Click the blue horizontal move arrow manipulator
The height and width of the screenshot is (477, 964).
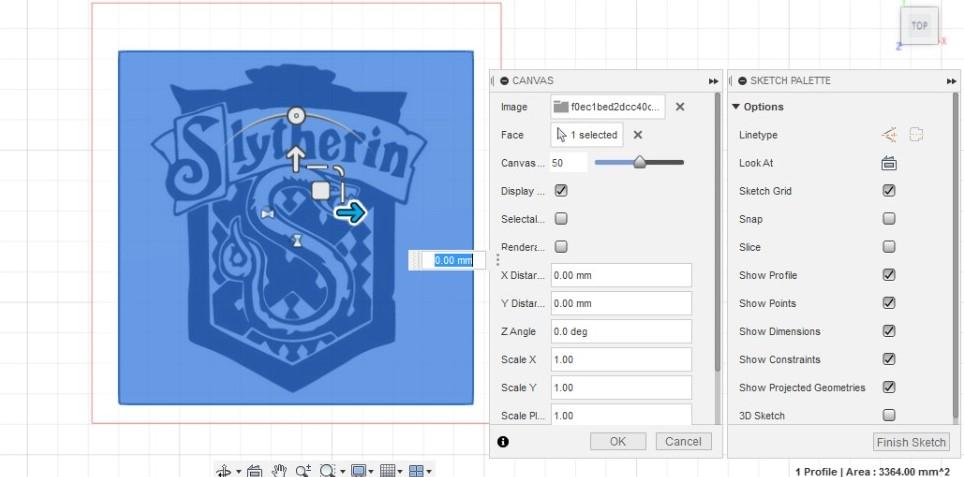point(350,213)
